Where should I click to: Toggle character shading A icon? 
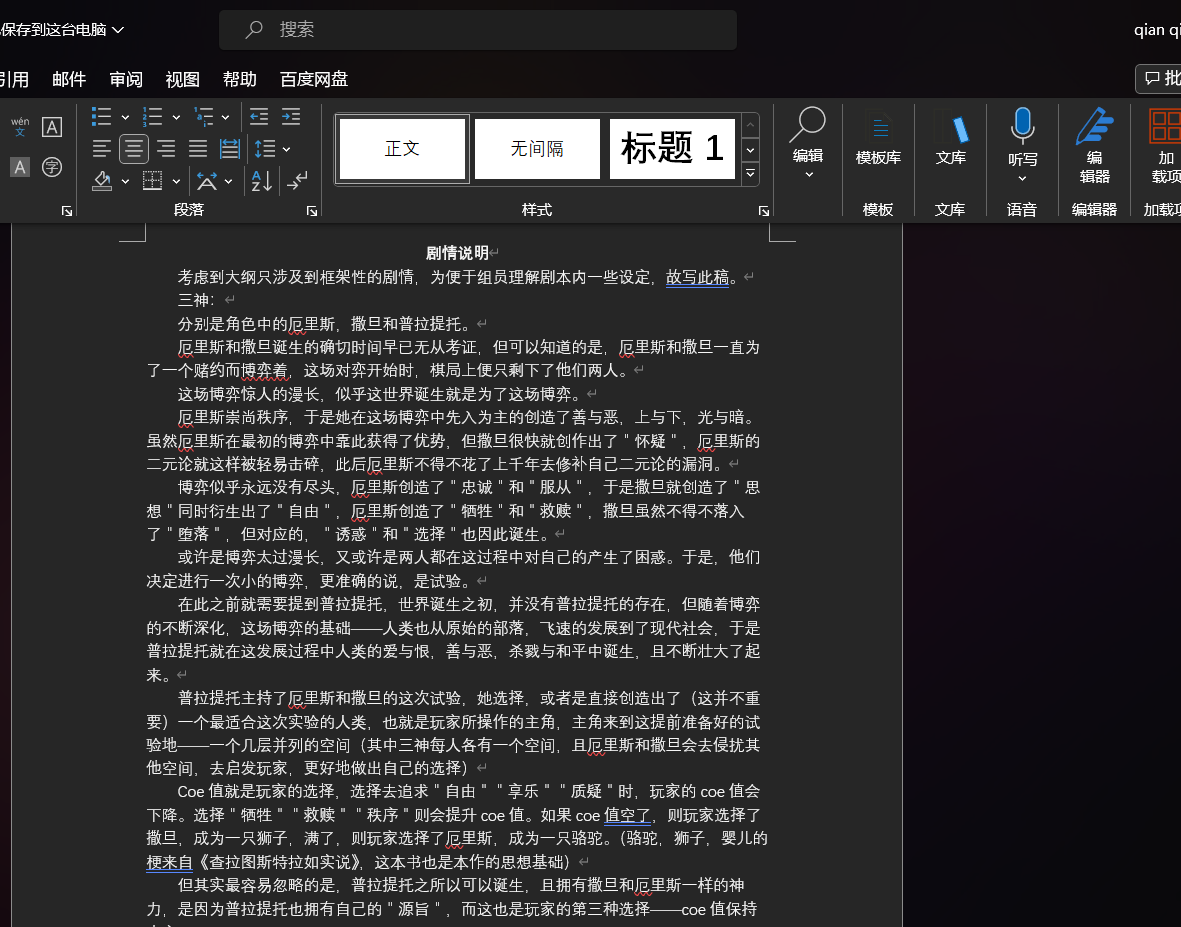[x=20, y=166]
